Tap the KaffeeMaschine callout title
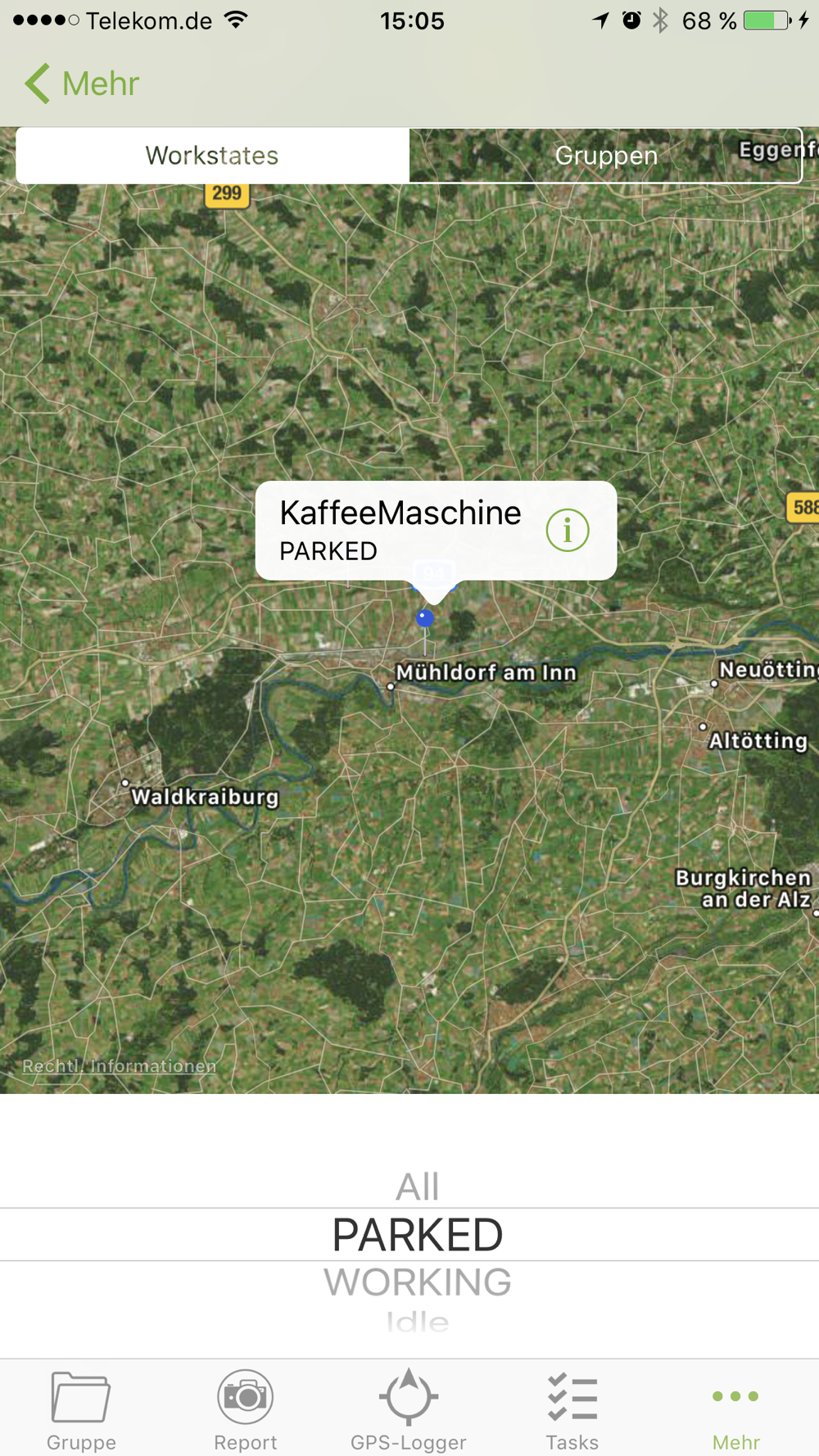Screen dimensions: 819x1456 pos(400,513)
